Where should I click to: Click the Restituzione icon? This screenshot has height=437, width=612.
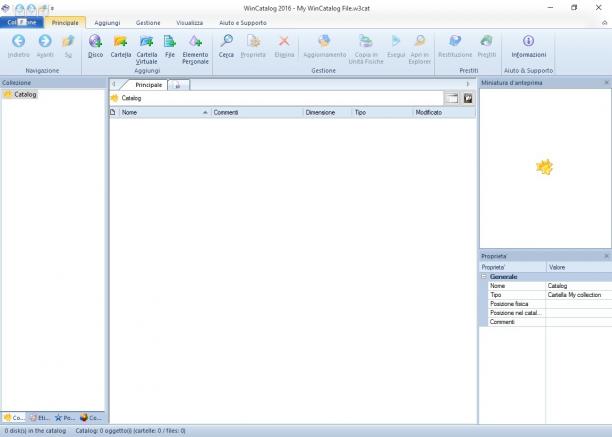click(455, 41)
